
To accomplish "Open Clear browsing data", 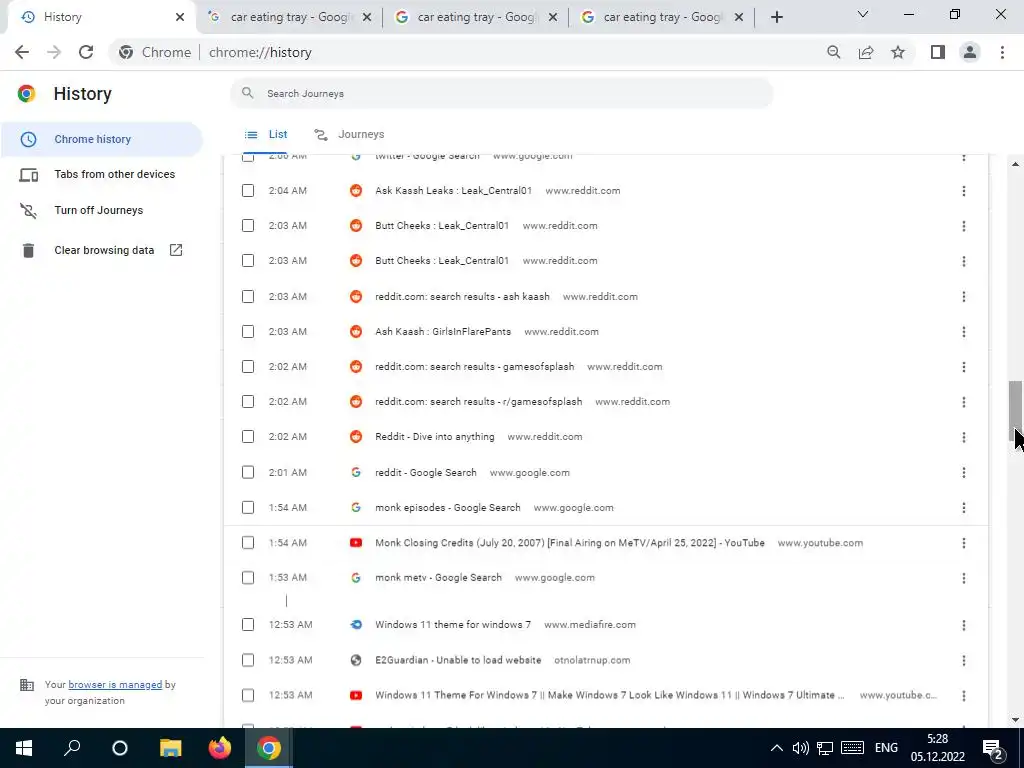I will [101, 250].
